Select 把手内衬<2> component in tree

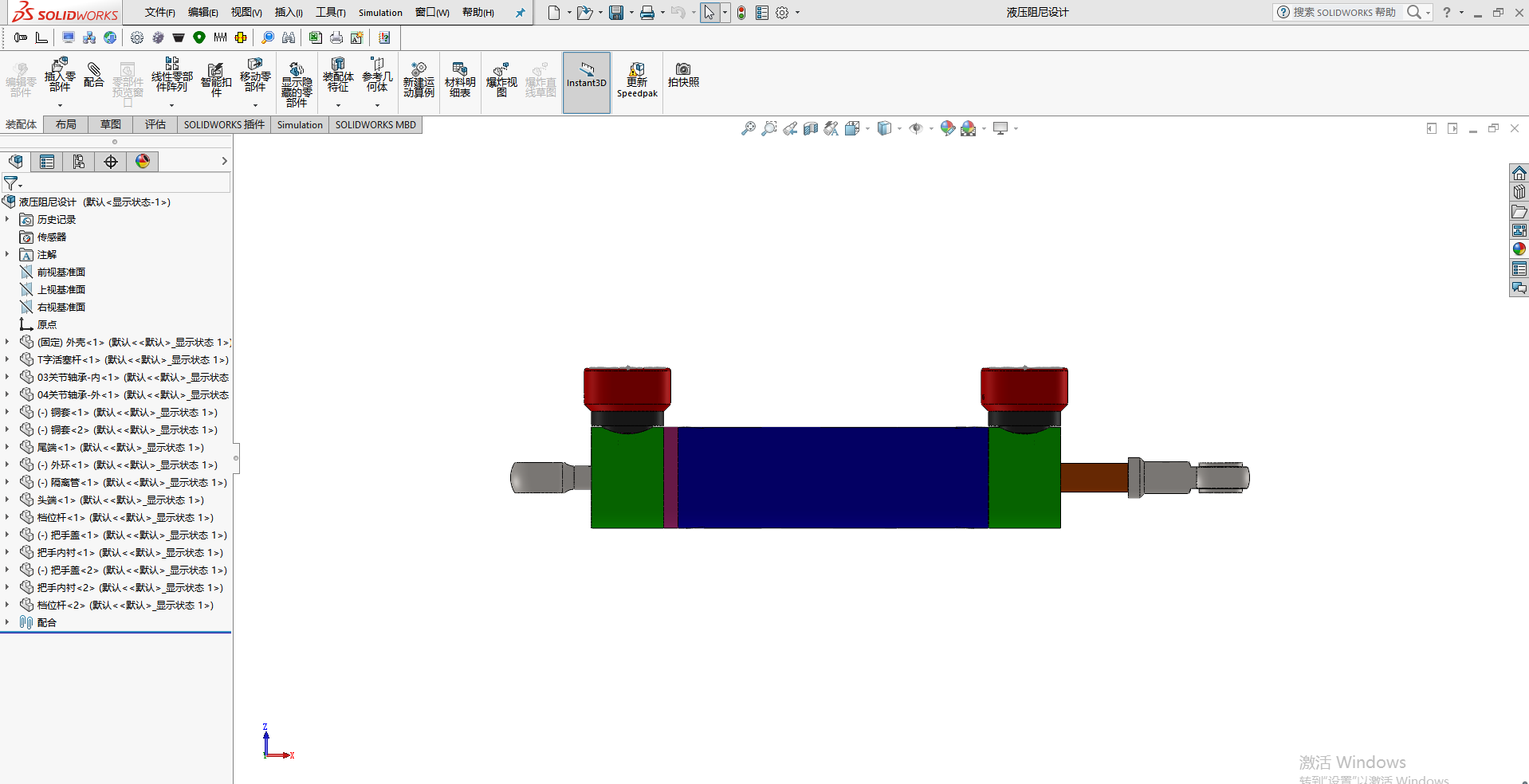coord(130,587)
